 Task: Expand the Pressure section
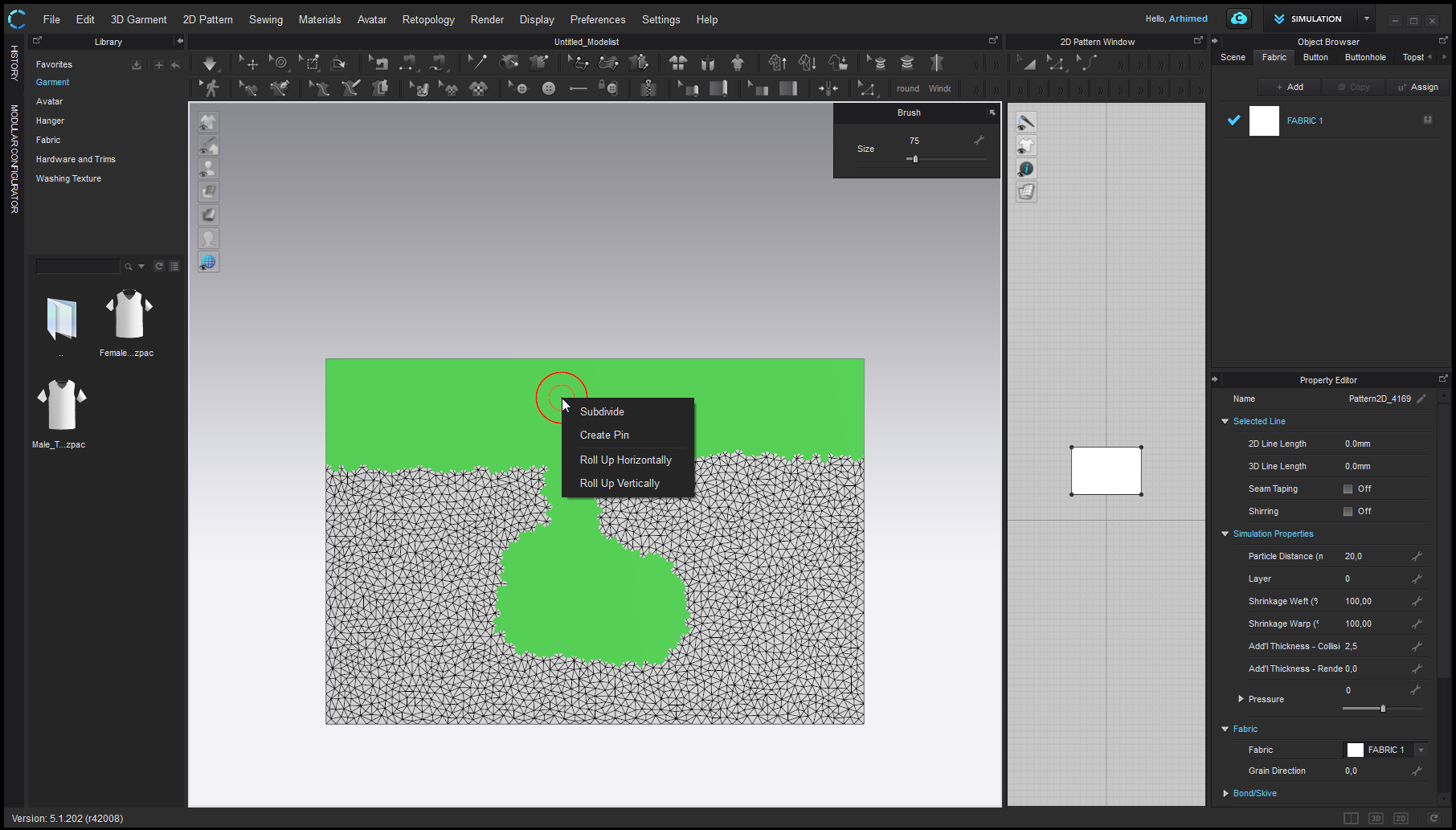tap(1241, 699)
